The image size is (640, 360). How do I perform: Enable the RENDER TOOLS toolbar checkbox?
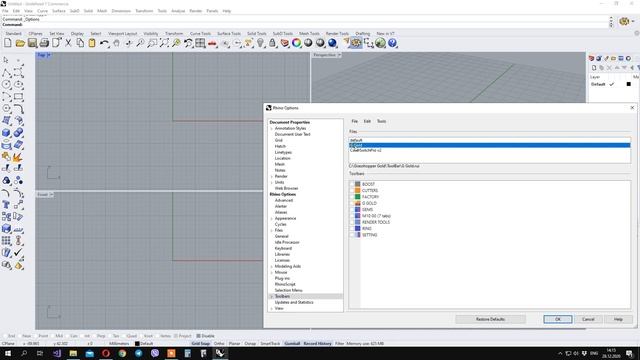tap(352, 222)
